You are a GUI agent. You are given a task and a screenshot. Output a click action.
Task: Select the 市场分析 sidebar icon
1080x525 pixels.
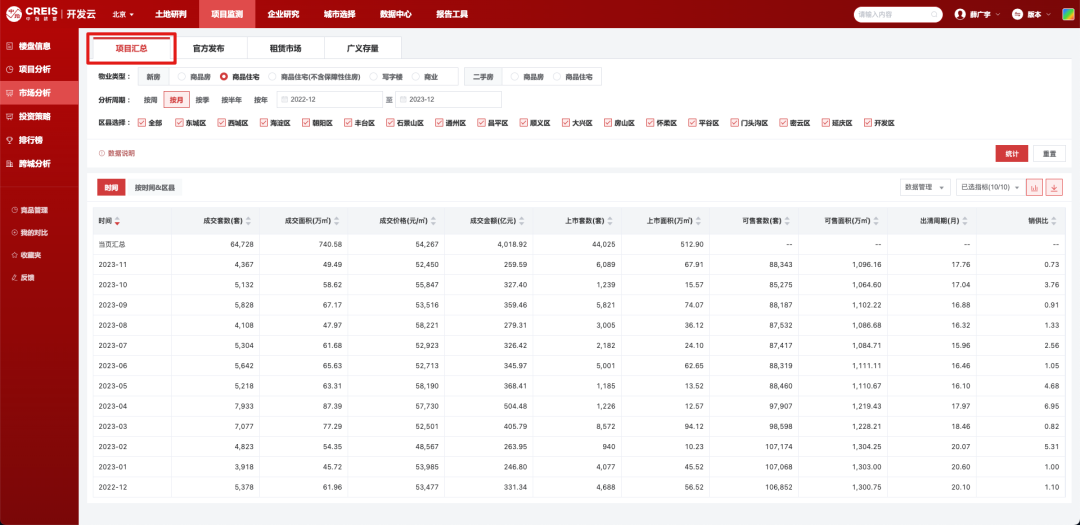[x=10, y=93]
